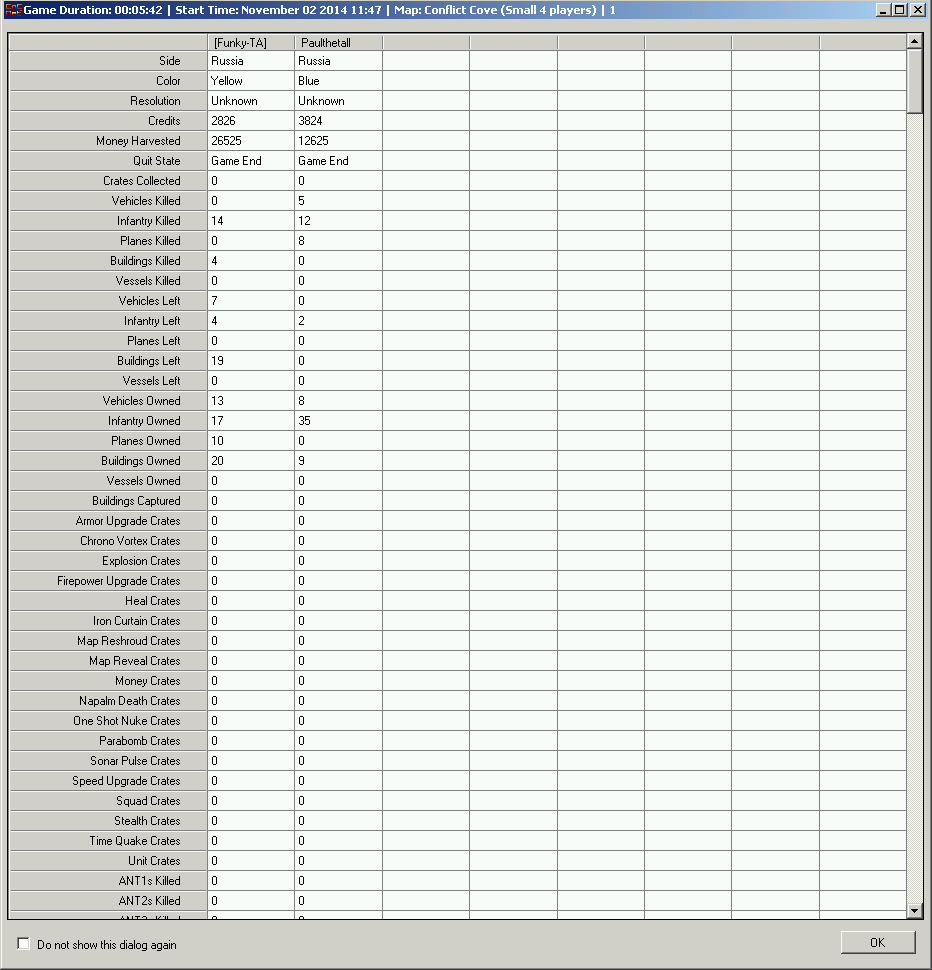Click the scrollbar up arrow
Screen dimensions: 932x970
(914, 41)
